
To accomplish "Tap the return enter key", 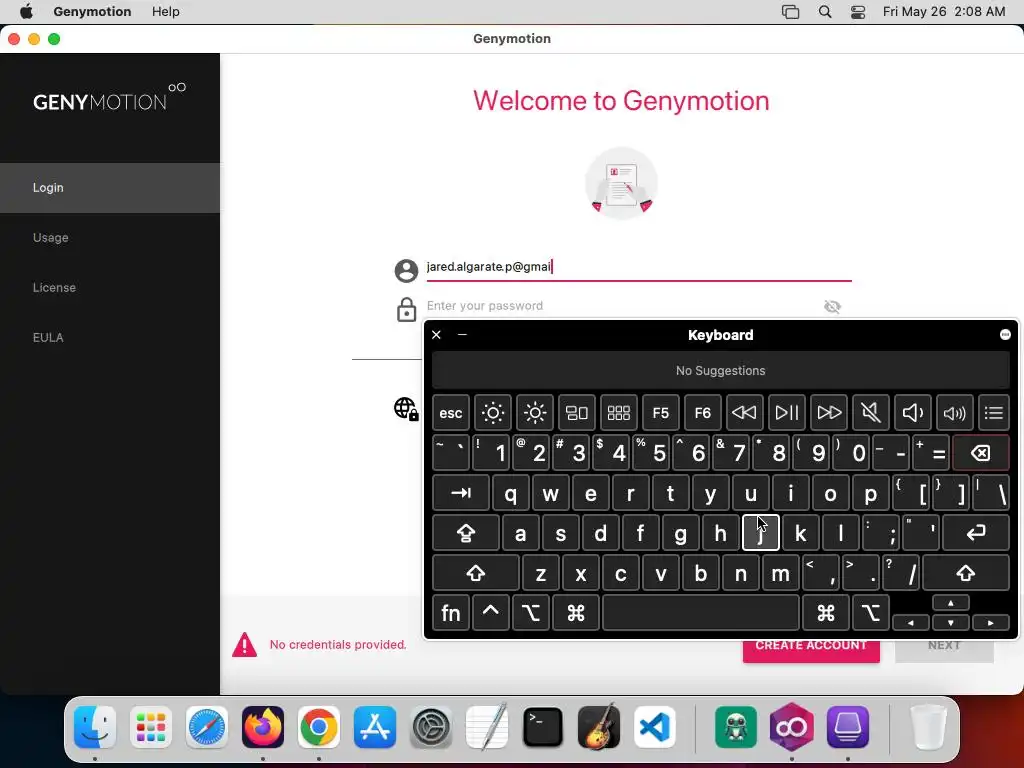I will (x=976, y=533).
